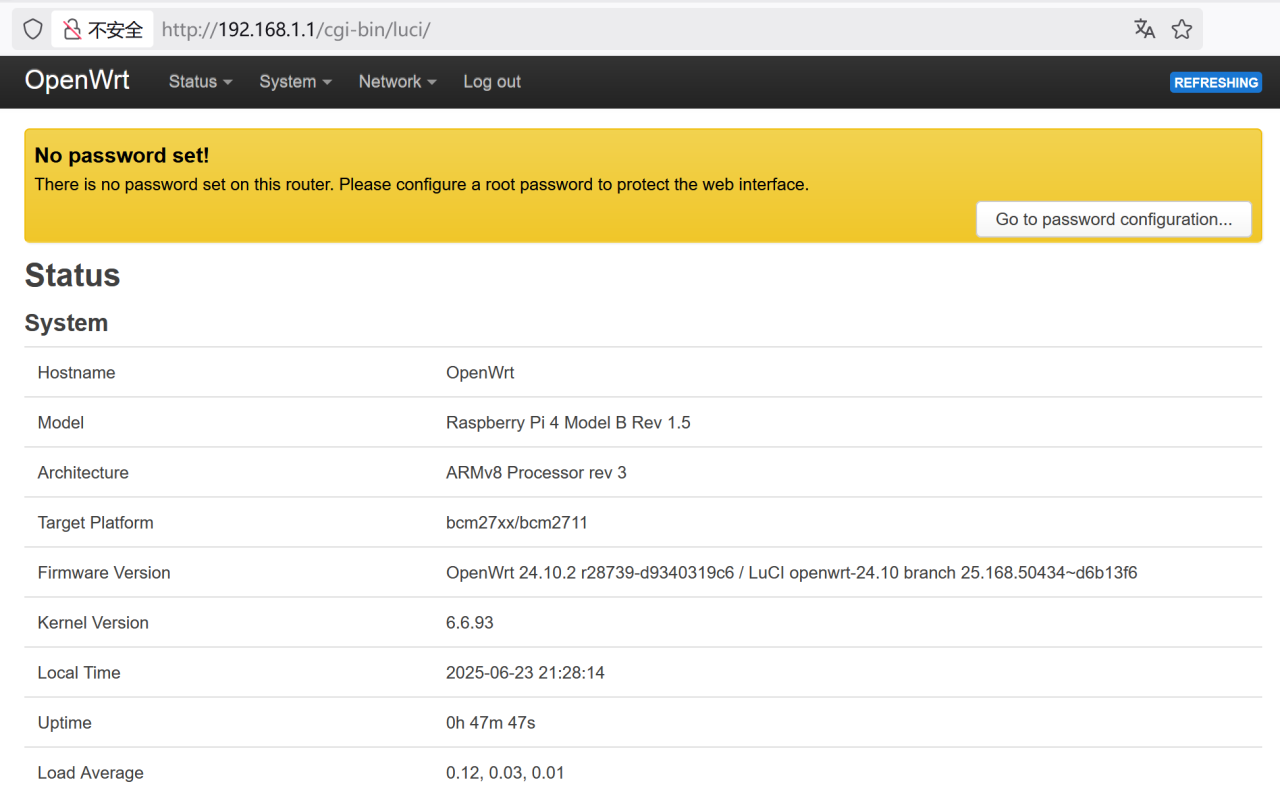Select the '0.12, 0.03, 0.01' load value
The image size is (1280, 803).
505,773
